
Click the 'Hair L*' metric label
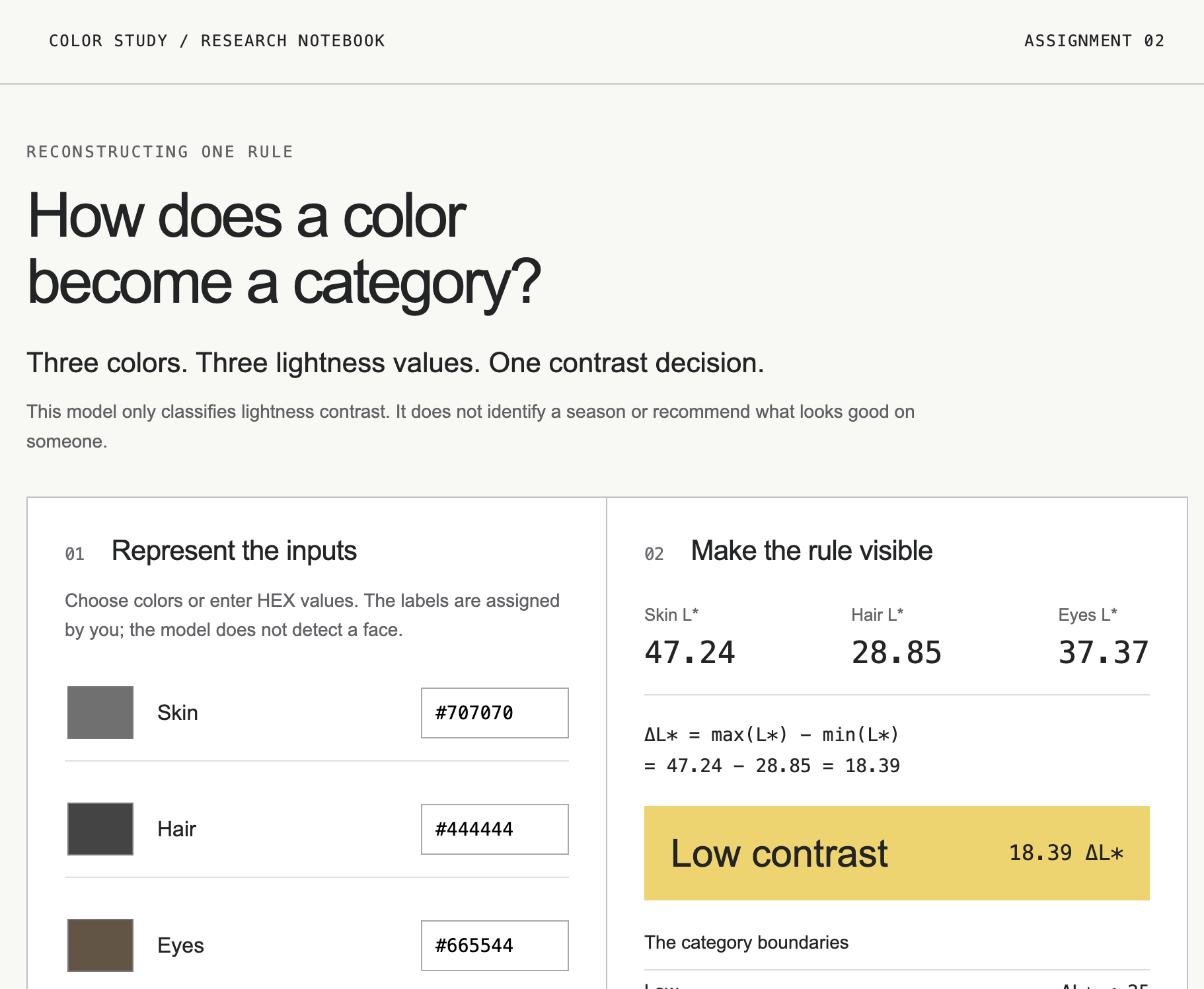coord(878,615)
